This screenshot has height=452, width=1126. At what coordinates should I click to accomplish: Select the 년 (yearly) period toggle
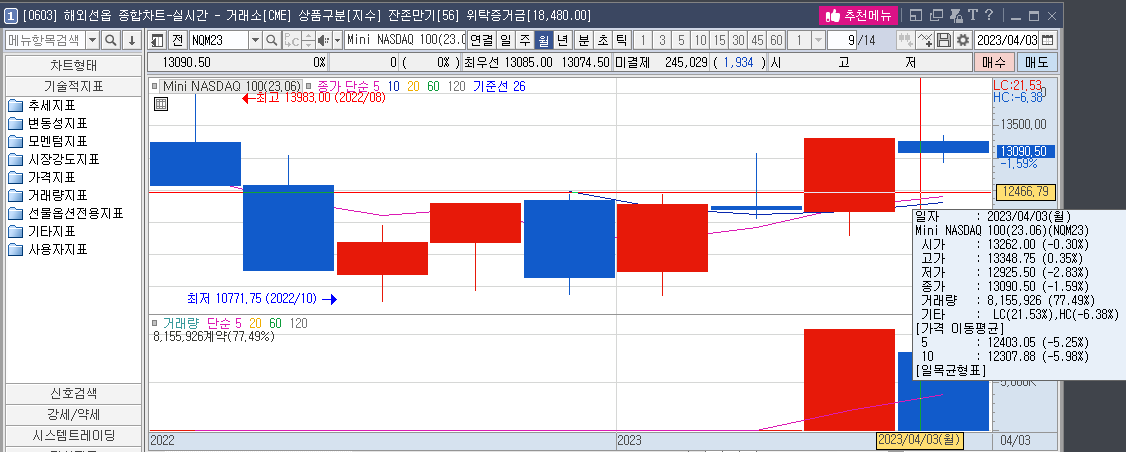[564, 40]
